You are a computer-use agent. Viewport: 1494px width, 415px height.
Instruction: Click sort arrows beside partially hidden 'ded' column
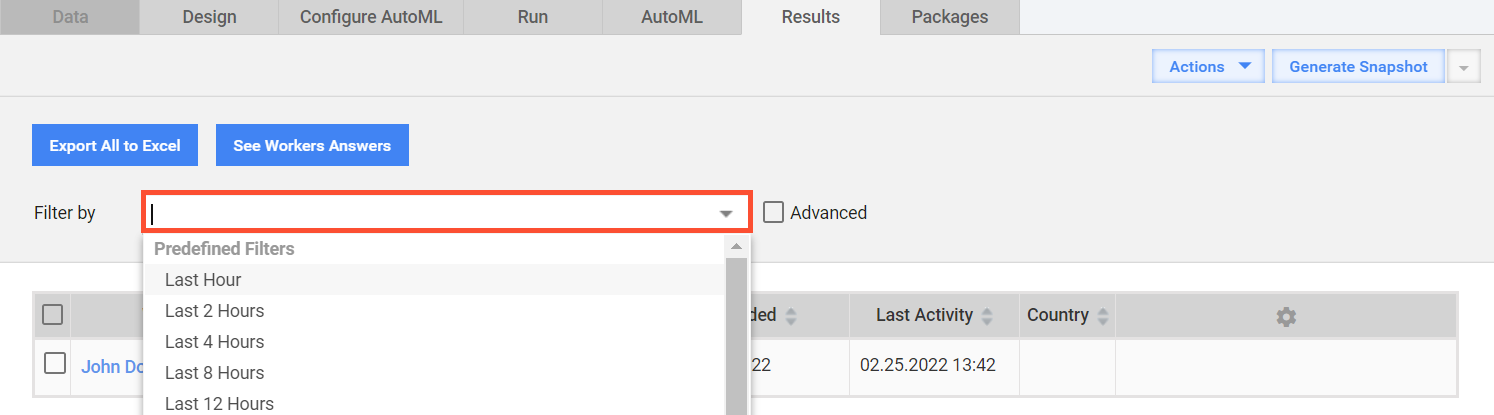click(791, 316)
